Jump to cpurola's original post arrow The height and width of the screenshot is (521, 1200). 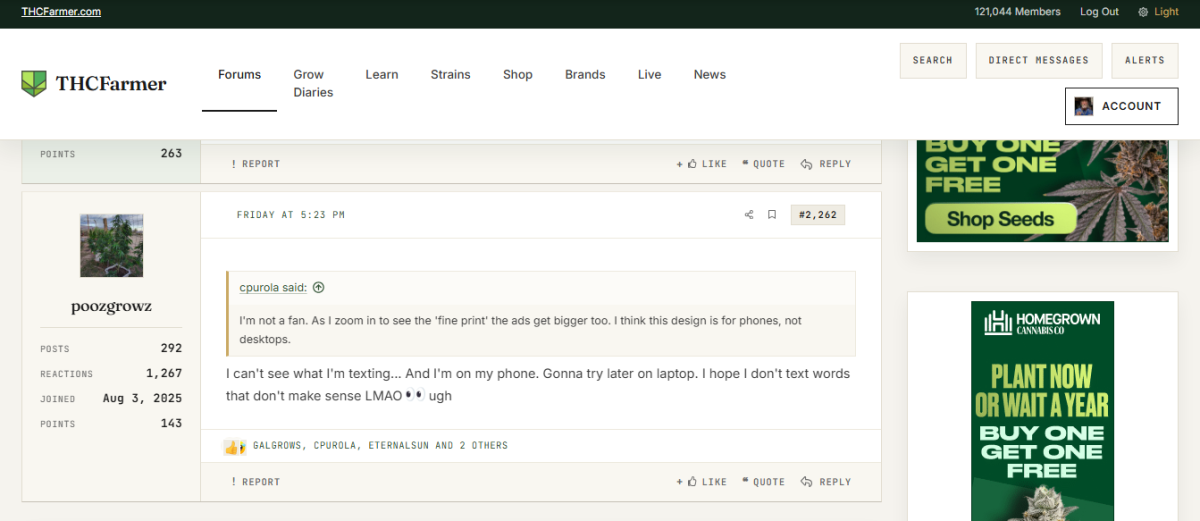[x=318, y=287]
